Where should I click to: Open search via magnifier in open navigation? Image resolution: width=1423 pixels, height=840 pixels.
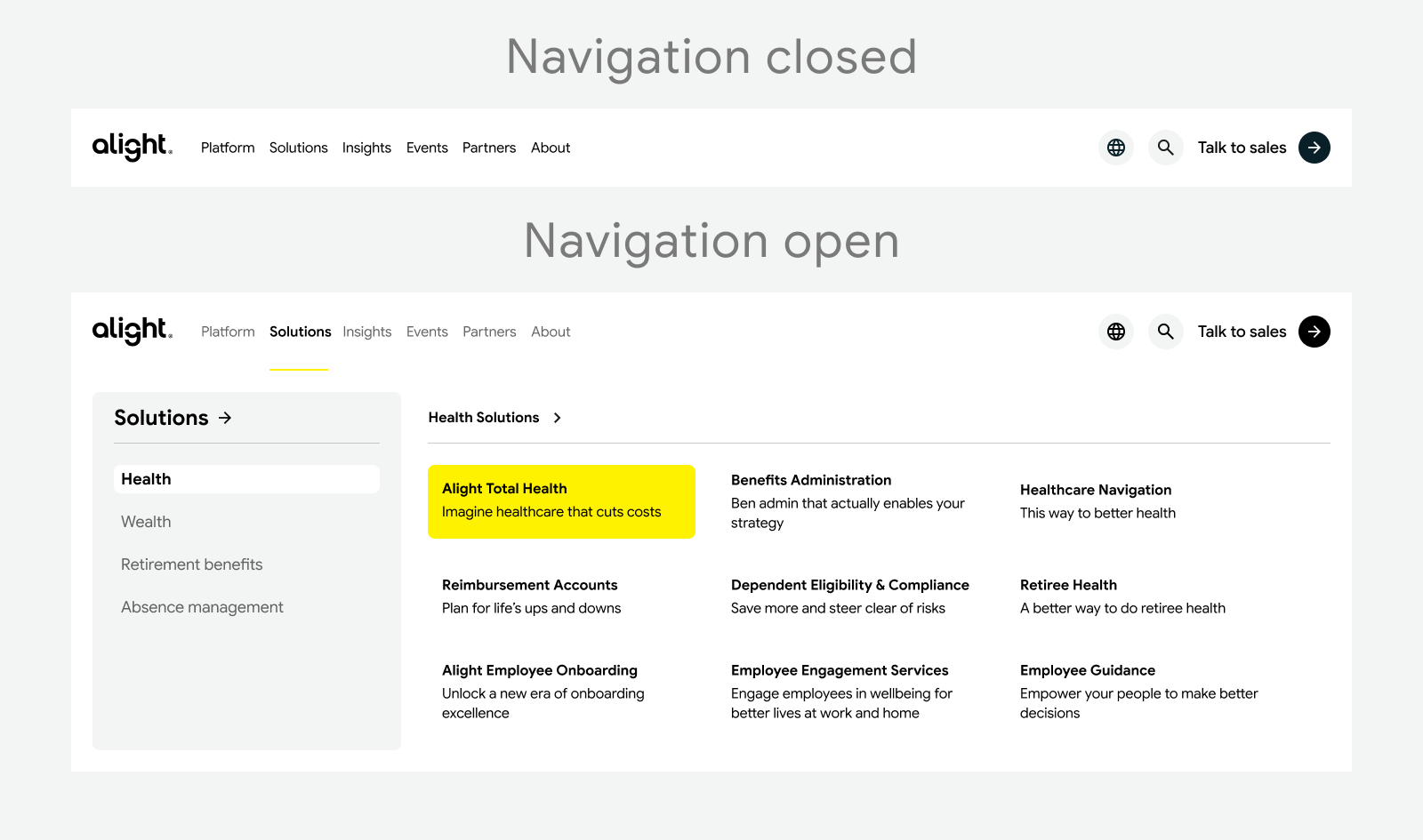[1165, 332]
